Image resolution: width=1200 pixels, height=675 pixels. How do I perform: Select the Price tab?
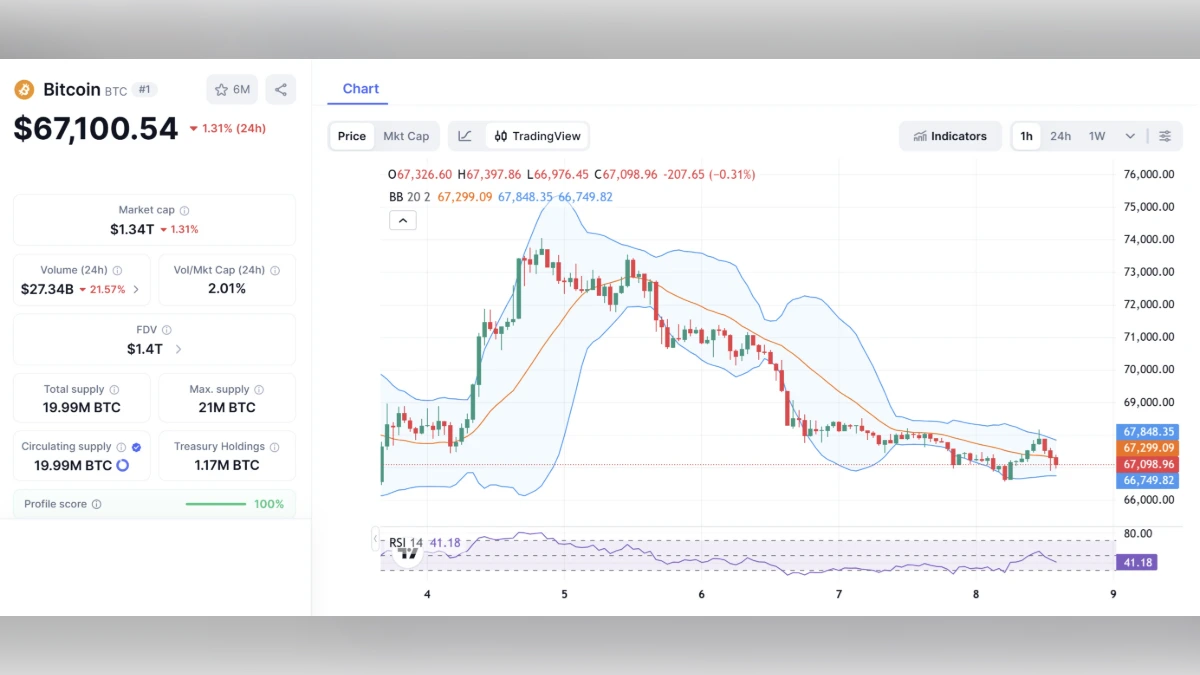click(x=350, y=136)
